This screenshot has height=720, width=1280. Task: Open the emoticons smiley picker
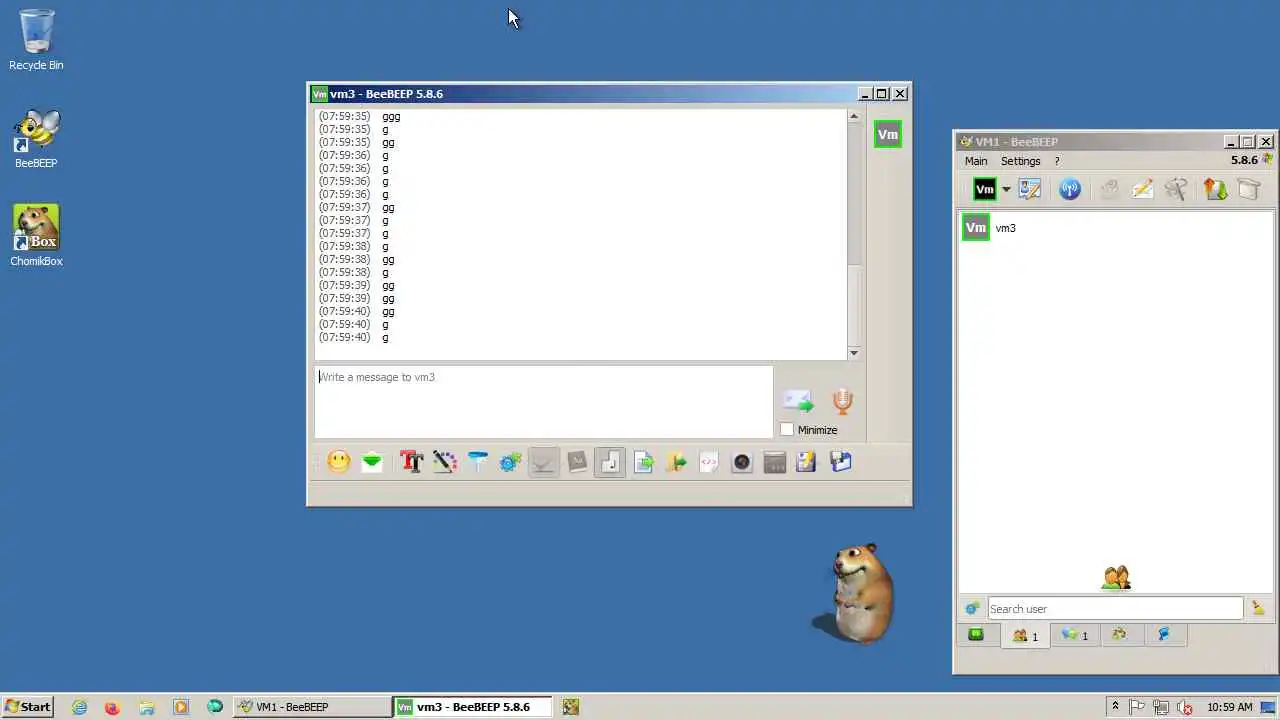[x=339, y=462]
